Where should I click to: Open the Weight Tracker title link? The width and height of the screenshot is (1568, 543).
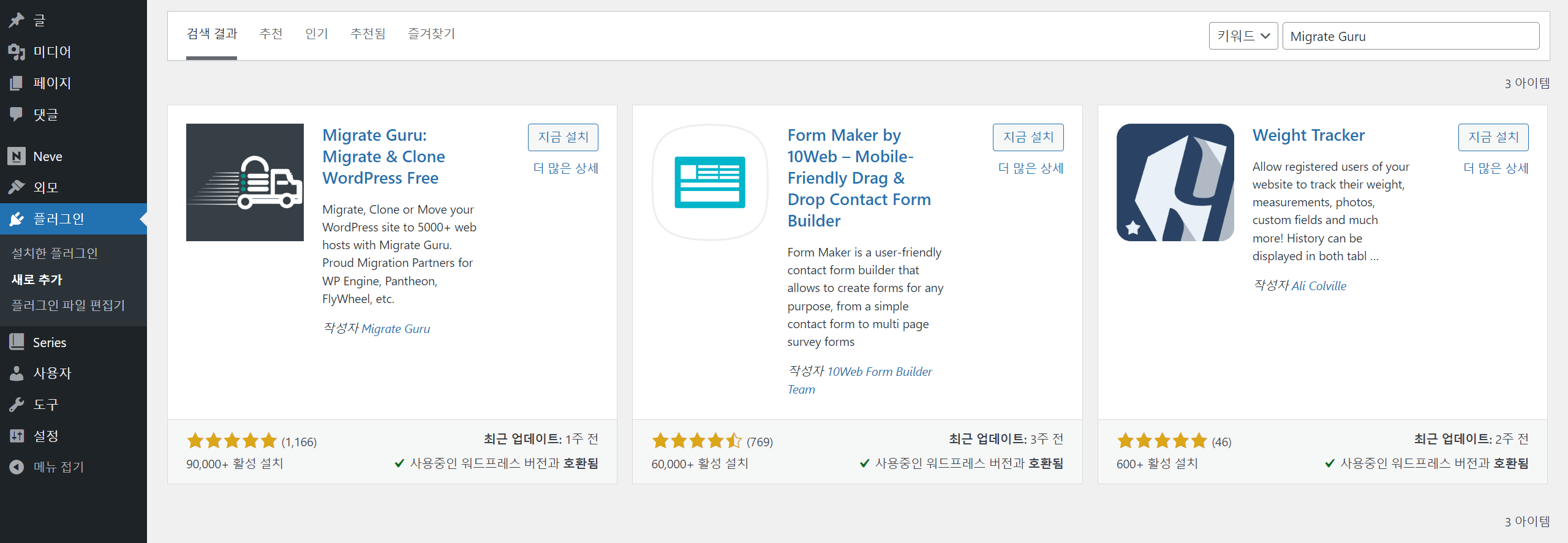coord(1308,135)
